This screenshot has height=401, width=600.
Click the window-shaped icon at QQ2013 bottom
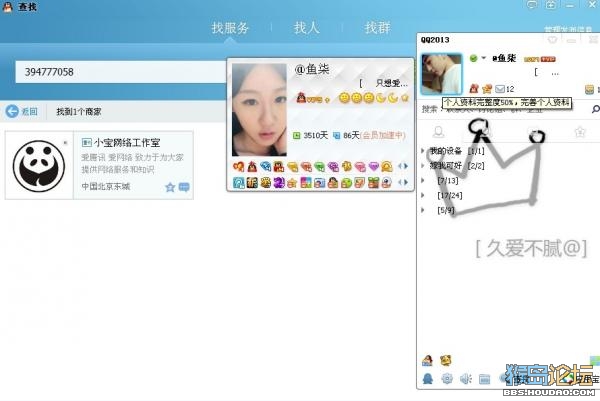click(484, 379)
